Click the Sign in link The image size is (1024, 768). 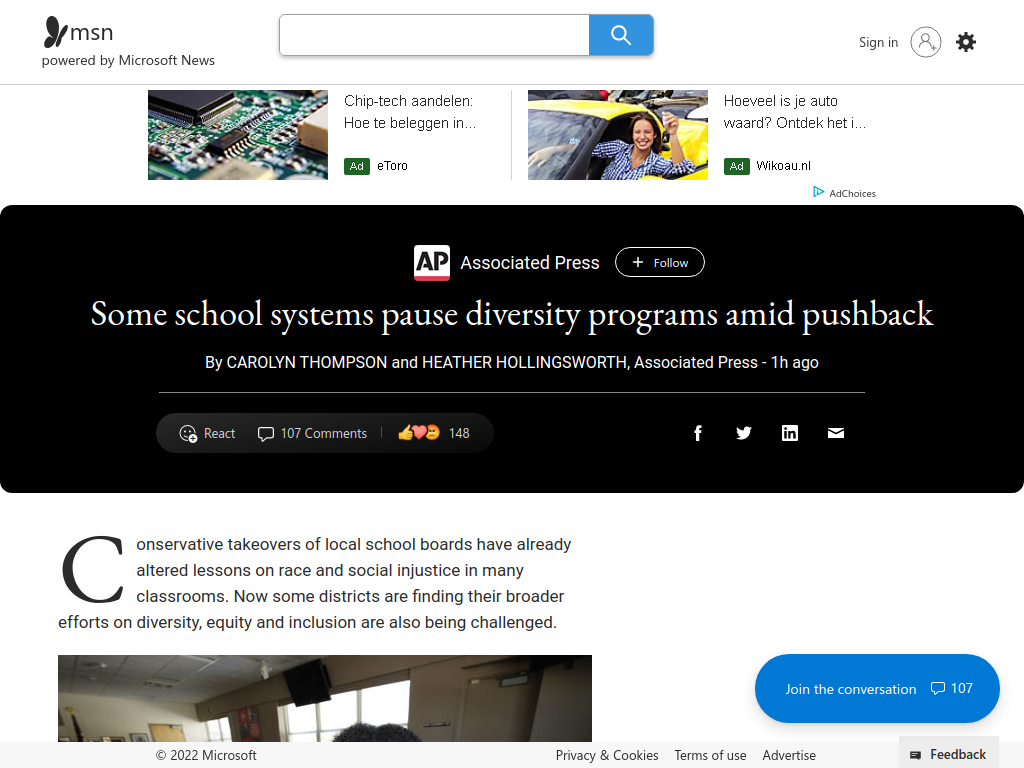[x=878, y=42]
